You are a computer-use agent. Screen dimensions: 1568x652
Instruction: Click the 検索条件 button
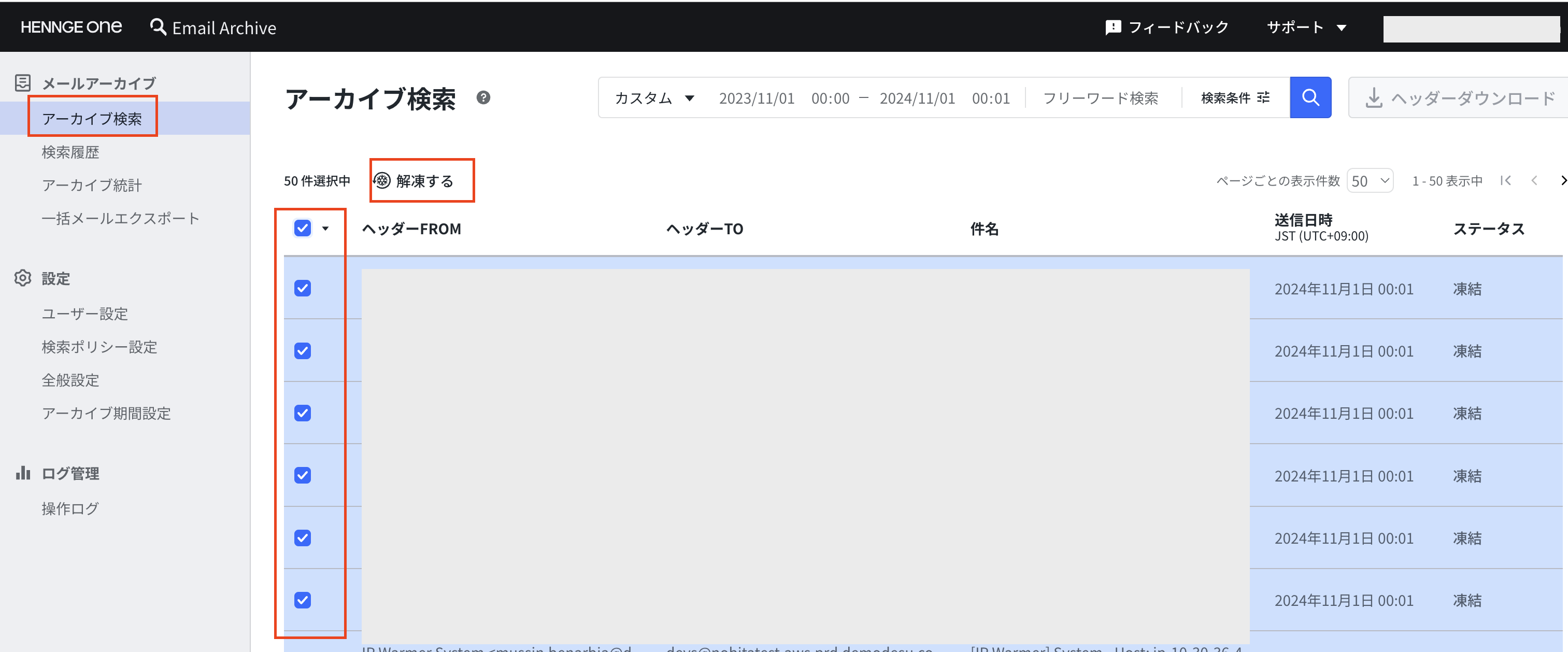coord(1235,97)
